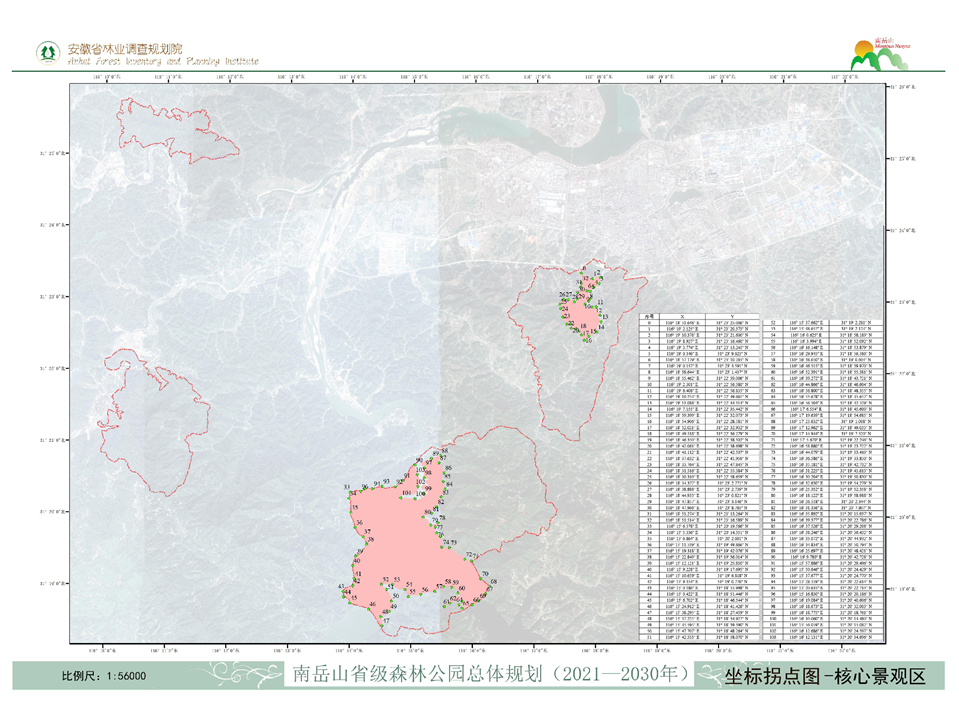Click the Anhui Forest Institute tree logo
The image size is (959, 719).
[47, 51]
